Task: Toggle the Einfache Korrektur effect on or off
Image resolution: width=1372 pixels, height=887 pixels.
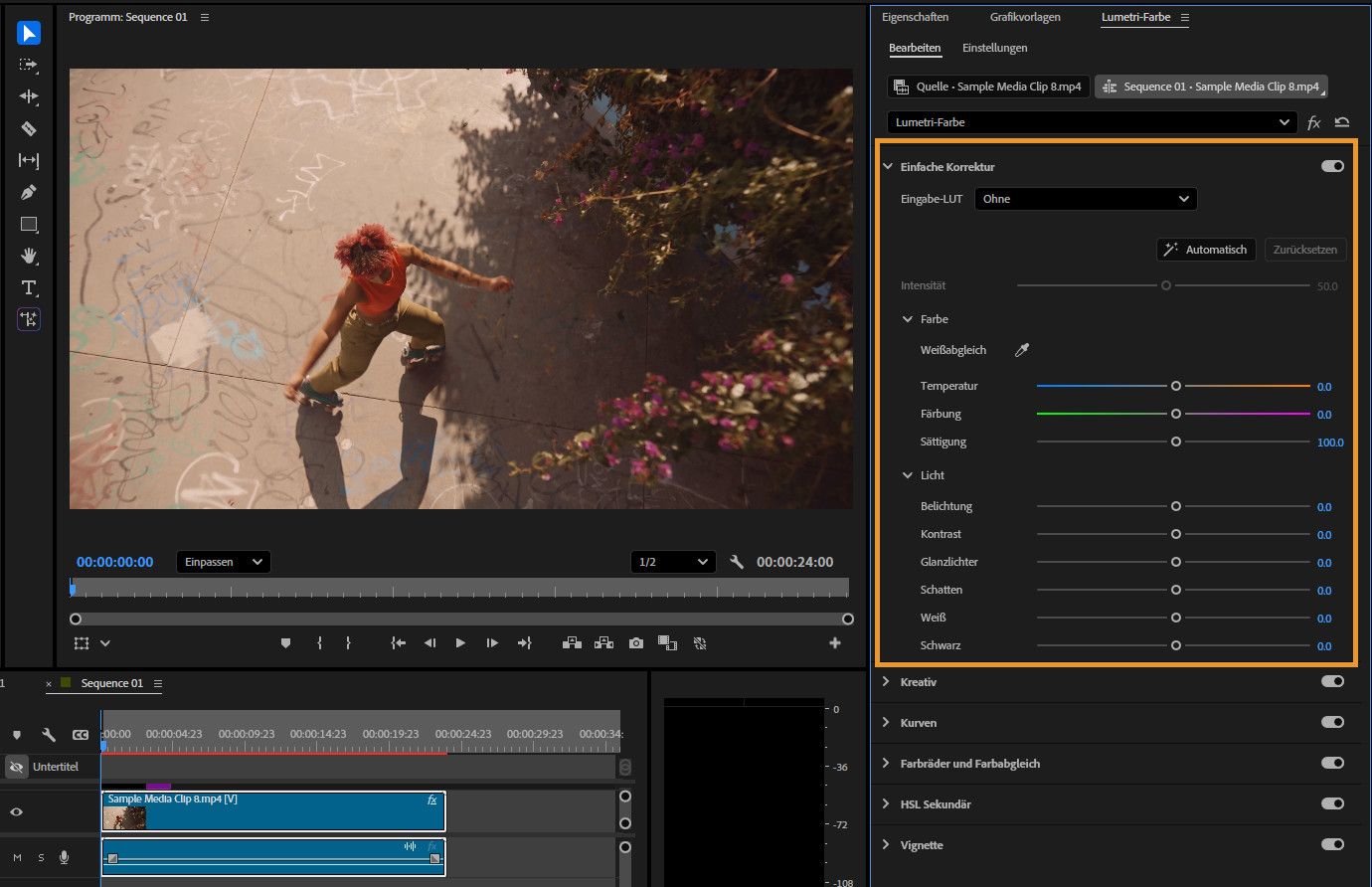Action: point(1332,166)
